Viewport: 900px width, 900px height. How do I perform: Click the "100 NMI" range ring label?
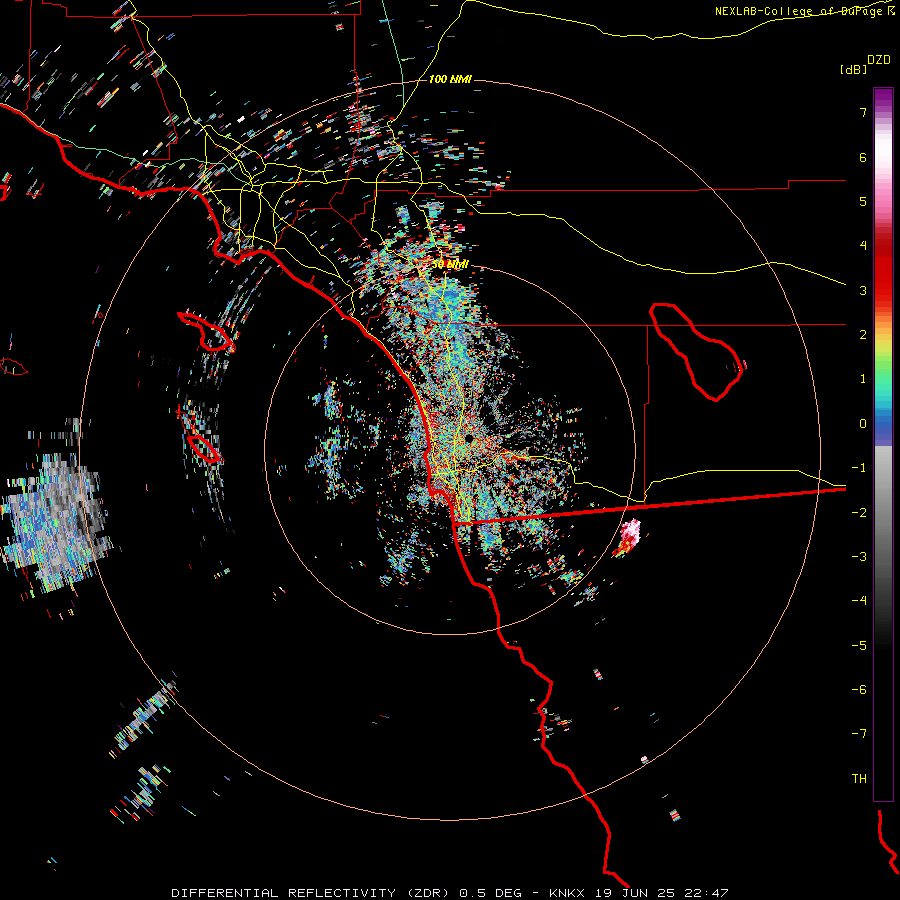tap(451, 79)
